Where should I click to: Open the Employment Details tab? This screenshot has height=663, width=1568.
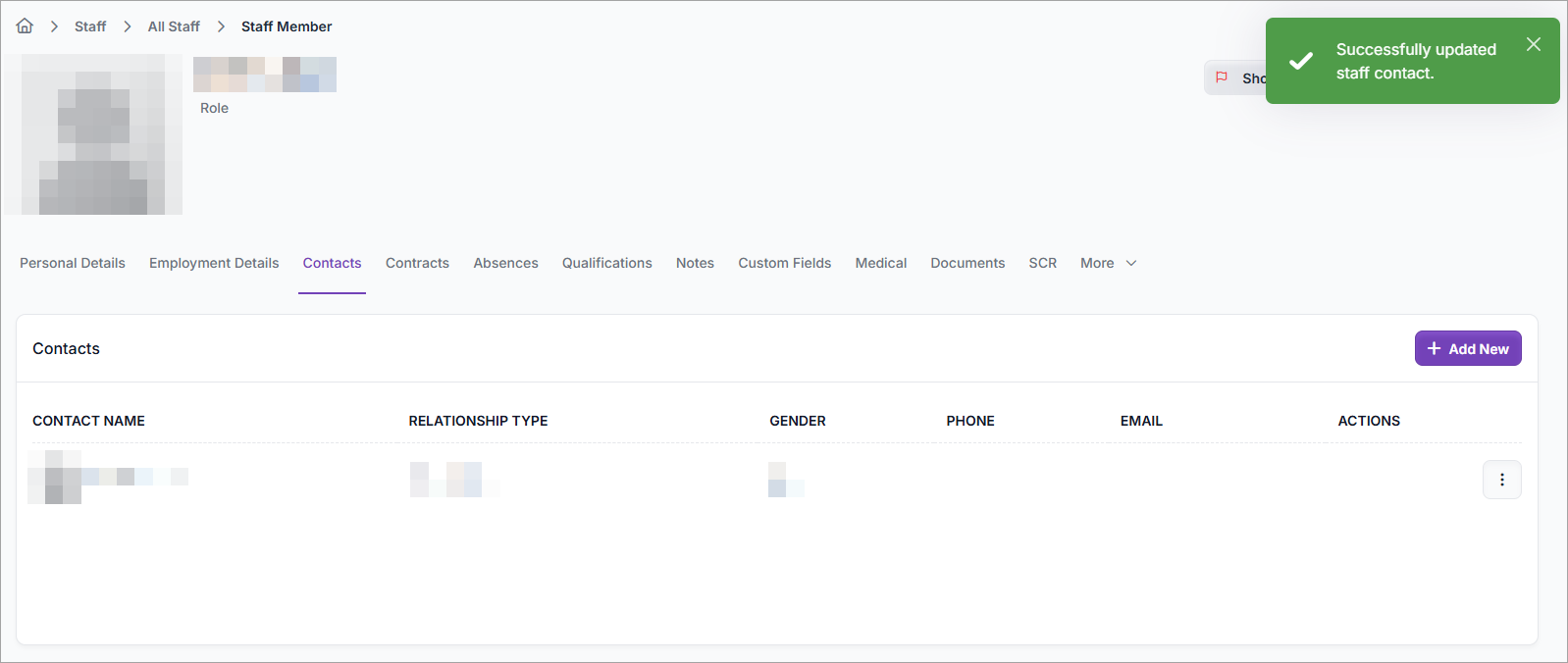214,263
